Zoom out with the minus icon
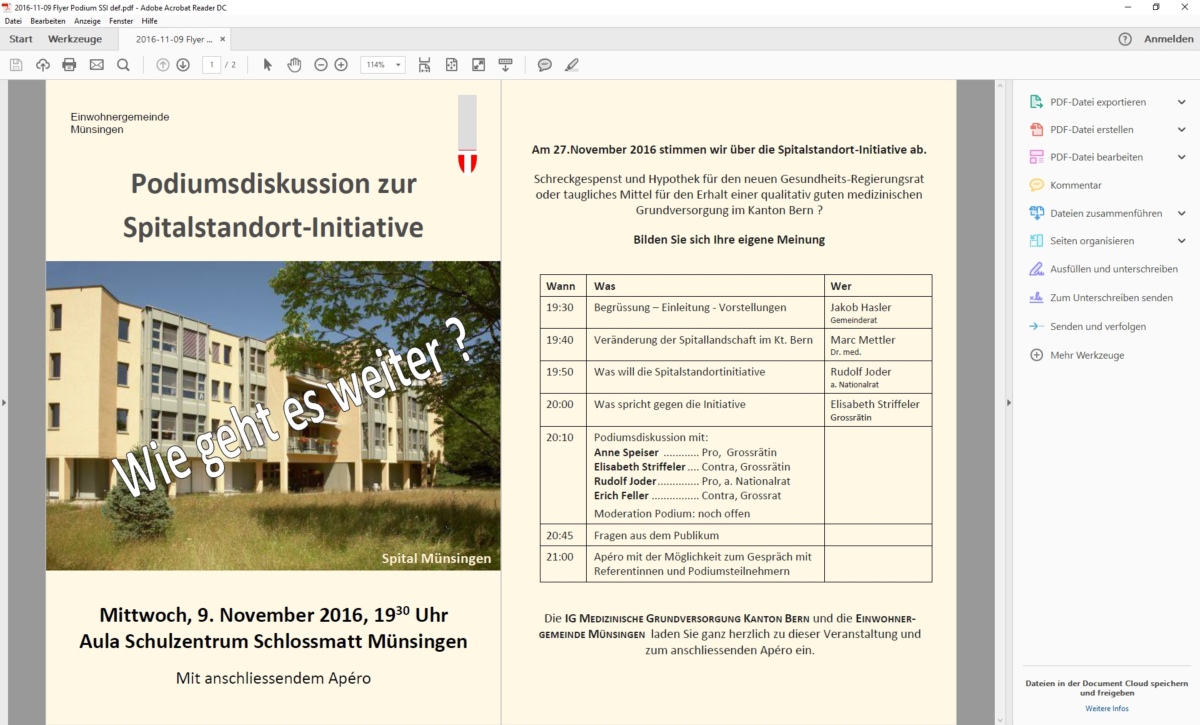Viewport: 1200px width, 725px height. tap(321, 65)
